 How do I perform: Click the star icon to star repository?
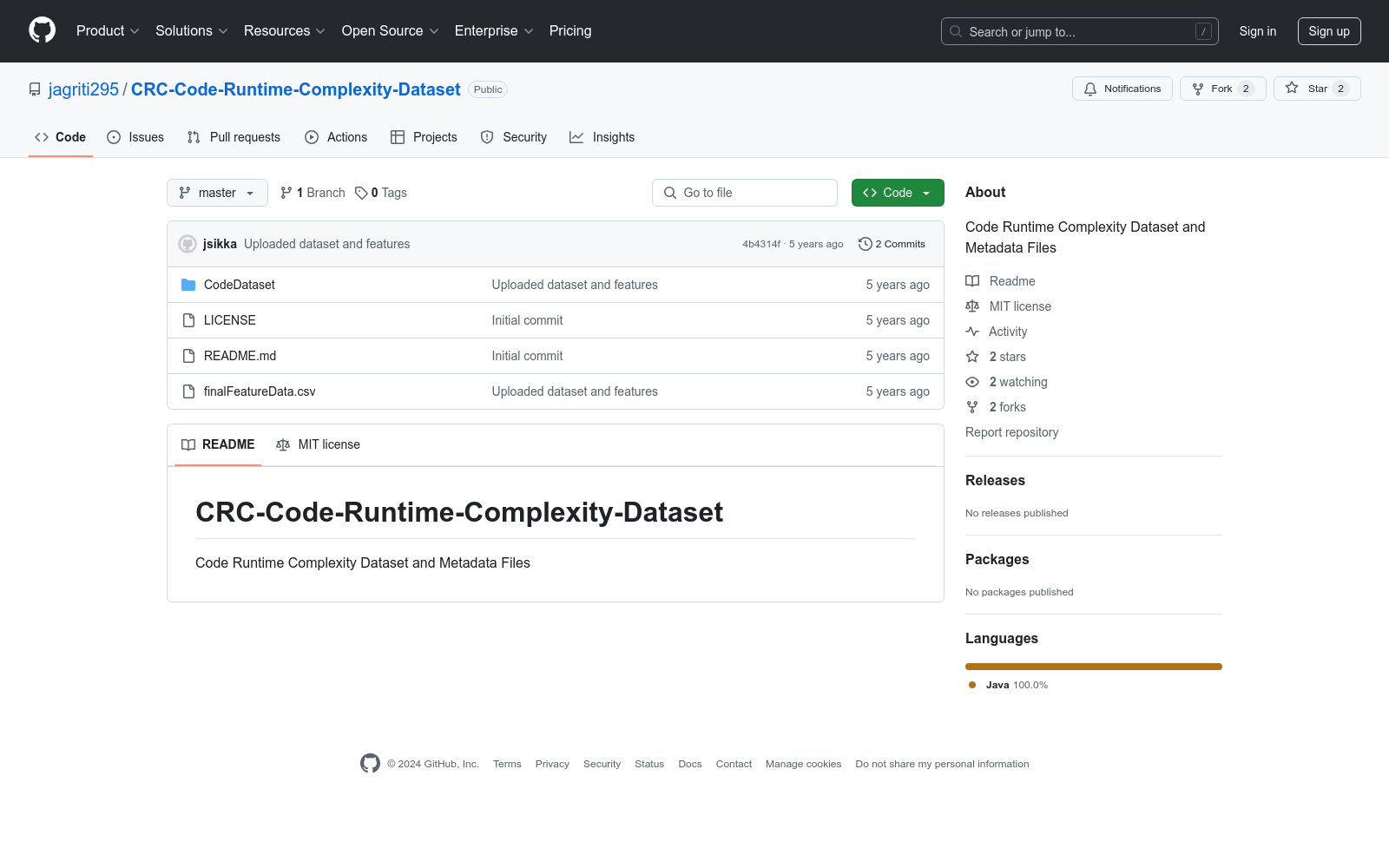click(x=1292, y=89)
